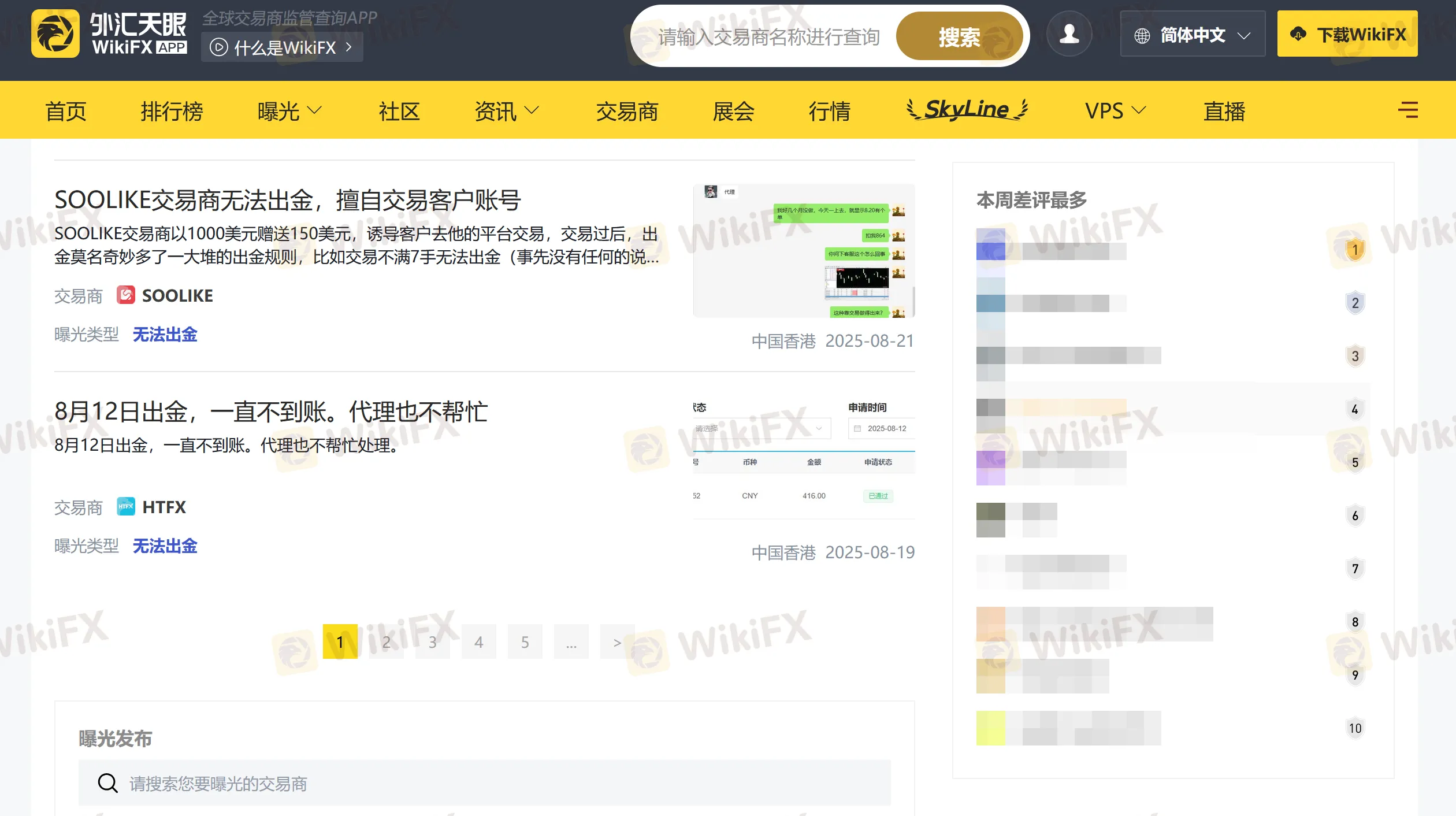The width and height of the screenshot is (1456, 816).
Task: Open the 资讯 dropdown menu
Action: [x=506, y=110]
